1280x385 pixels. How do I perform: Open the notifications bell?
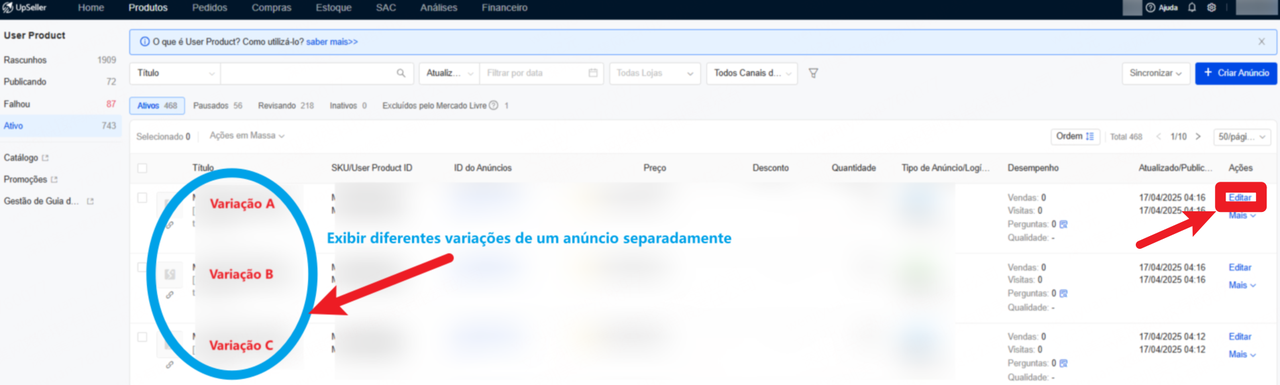(x=1191, y=7)
